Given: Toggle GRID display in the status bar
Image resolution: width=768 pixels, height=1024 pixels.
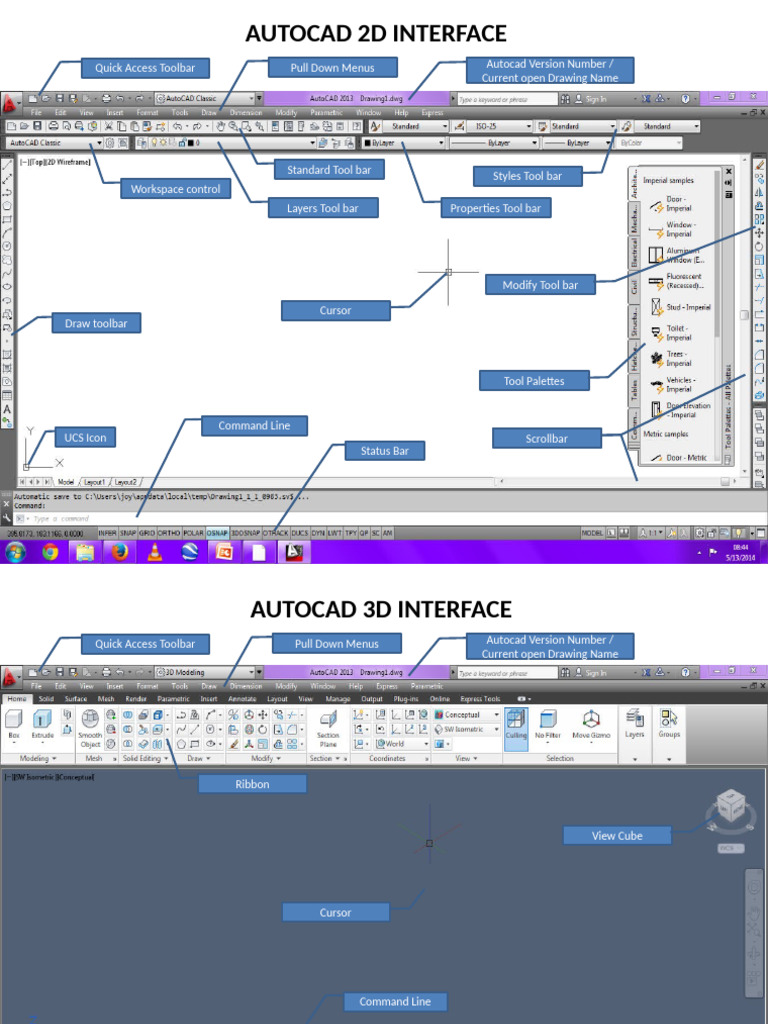Looking at the screenshot, I should pos(147,533).
